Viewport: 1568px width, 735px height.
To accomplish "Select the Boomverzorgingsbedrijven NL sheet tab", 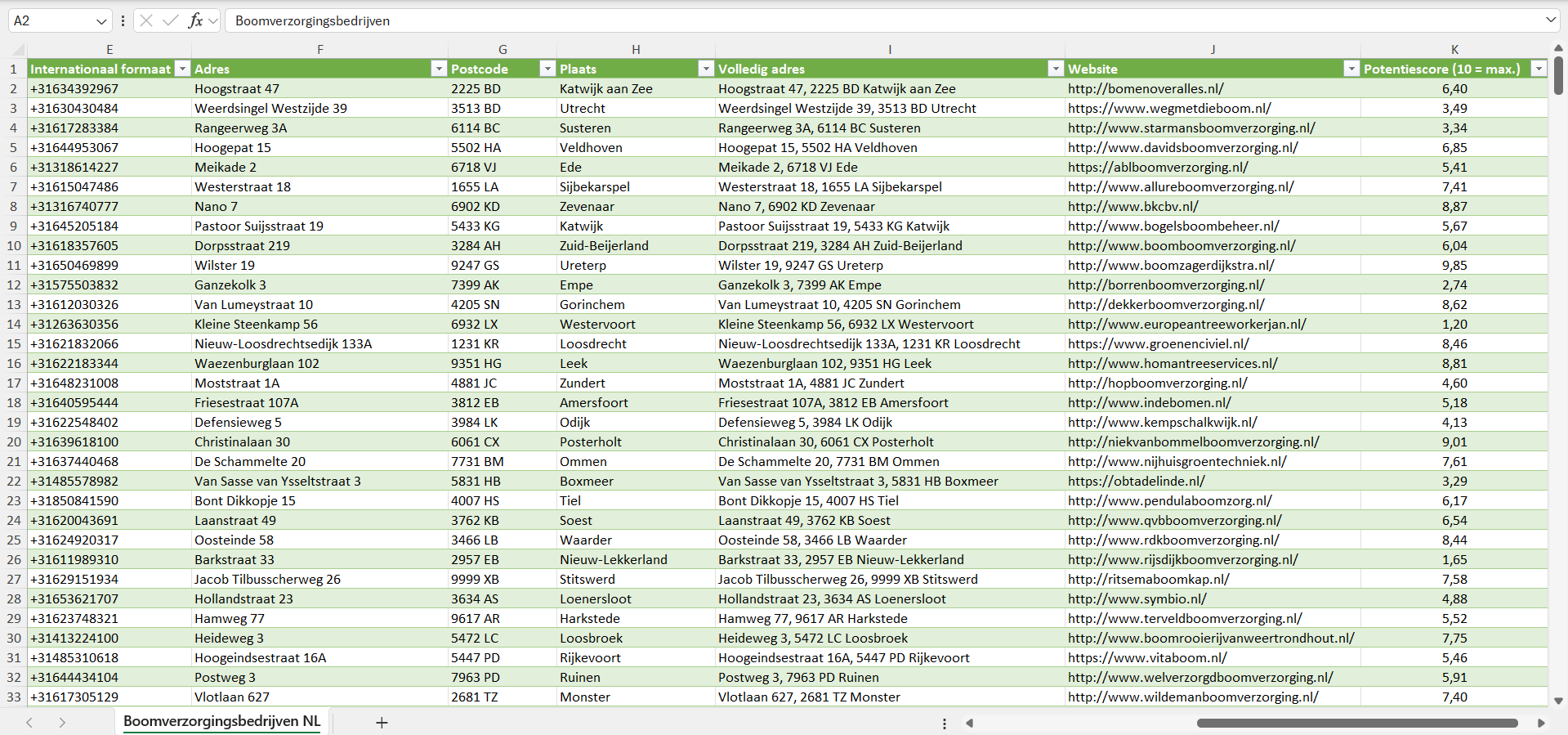I will click(x=221, y=721).
